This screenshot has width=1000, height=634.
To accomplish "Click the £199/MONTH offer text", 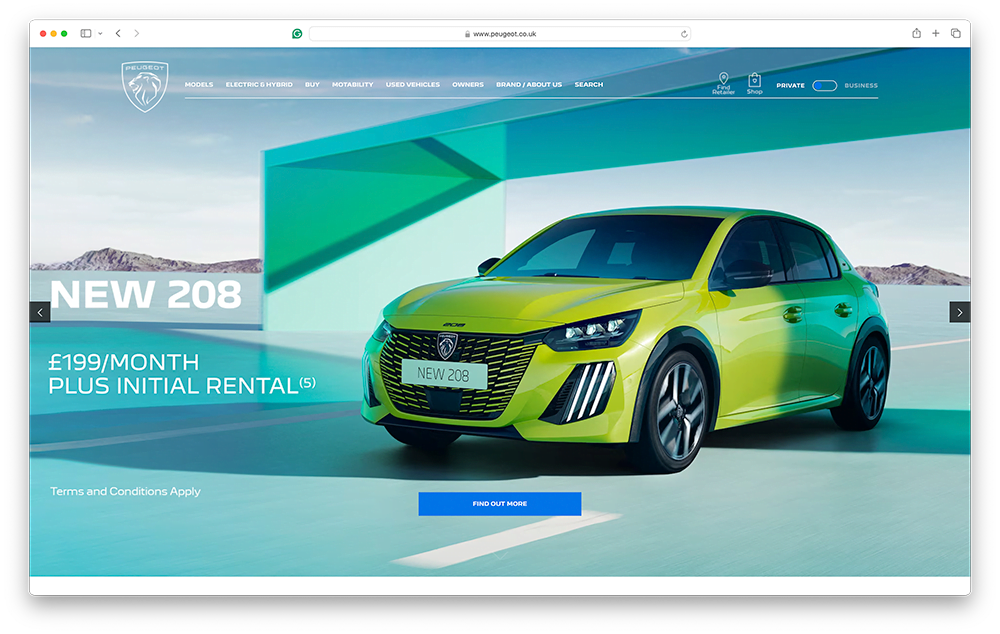I will click(124, 362).
